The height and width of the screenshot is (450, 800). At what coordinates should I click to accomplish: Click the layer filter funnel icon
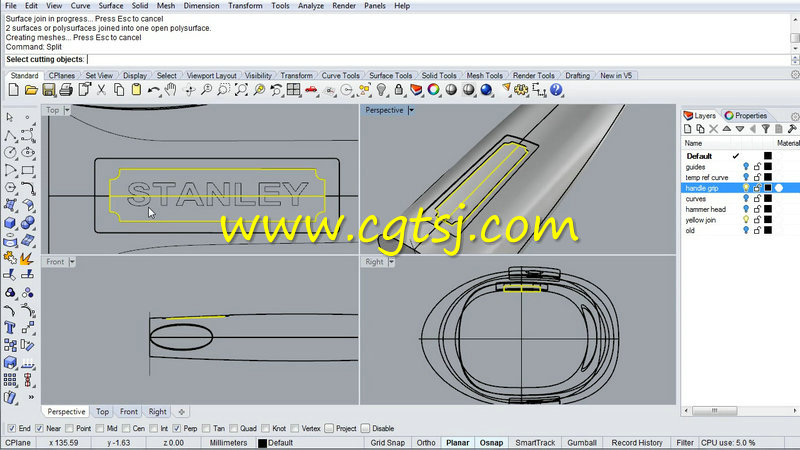[766, 129]
